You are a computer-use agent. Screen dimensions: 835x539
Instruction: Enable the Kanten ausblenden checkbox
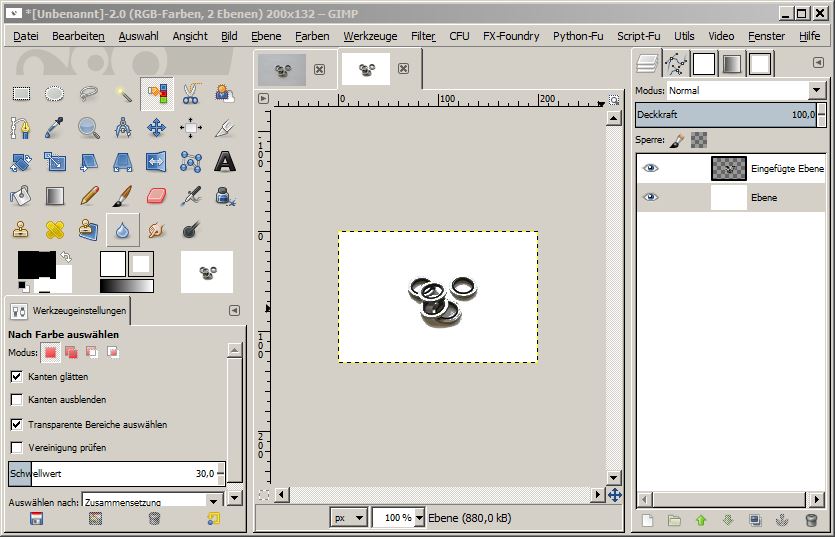point(17,400)
